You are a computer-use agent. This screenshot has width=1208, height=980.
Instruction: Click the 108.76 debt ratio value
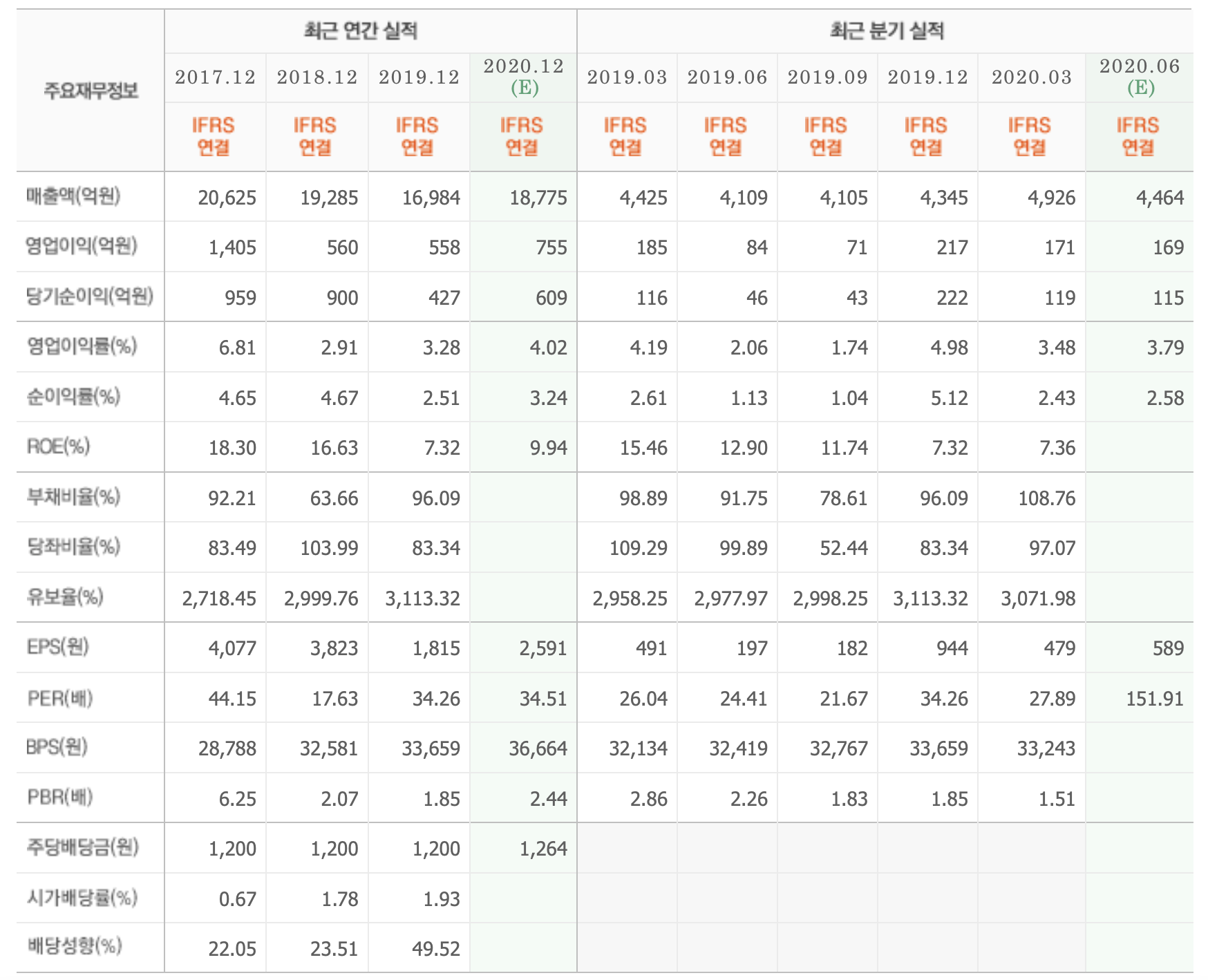click(x=1047, y=498)
